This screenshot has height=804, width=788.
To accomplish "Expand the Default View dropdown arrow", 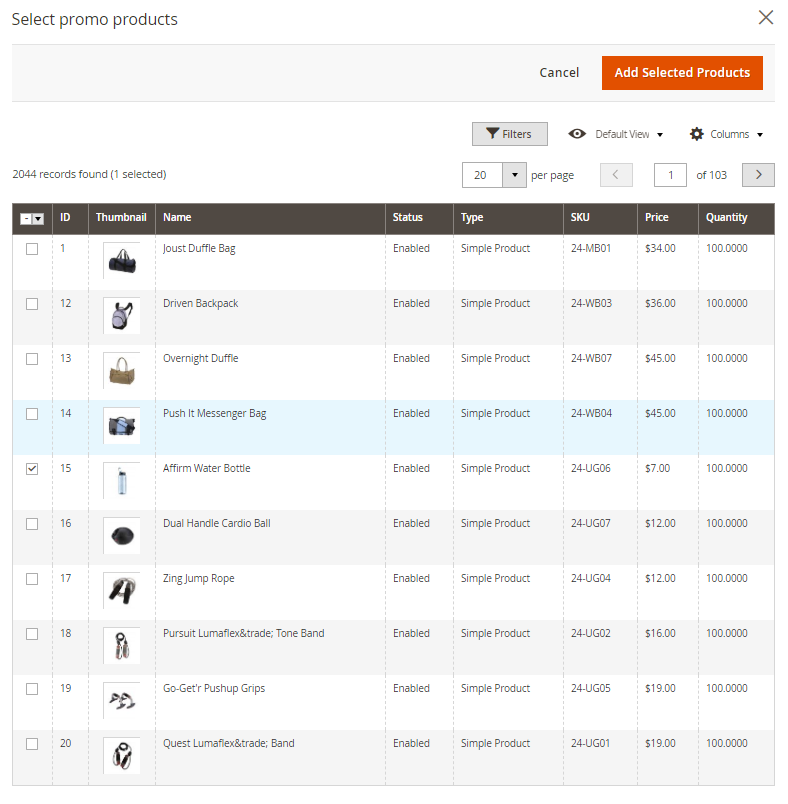I will [x=660, y=135].
